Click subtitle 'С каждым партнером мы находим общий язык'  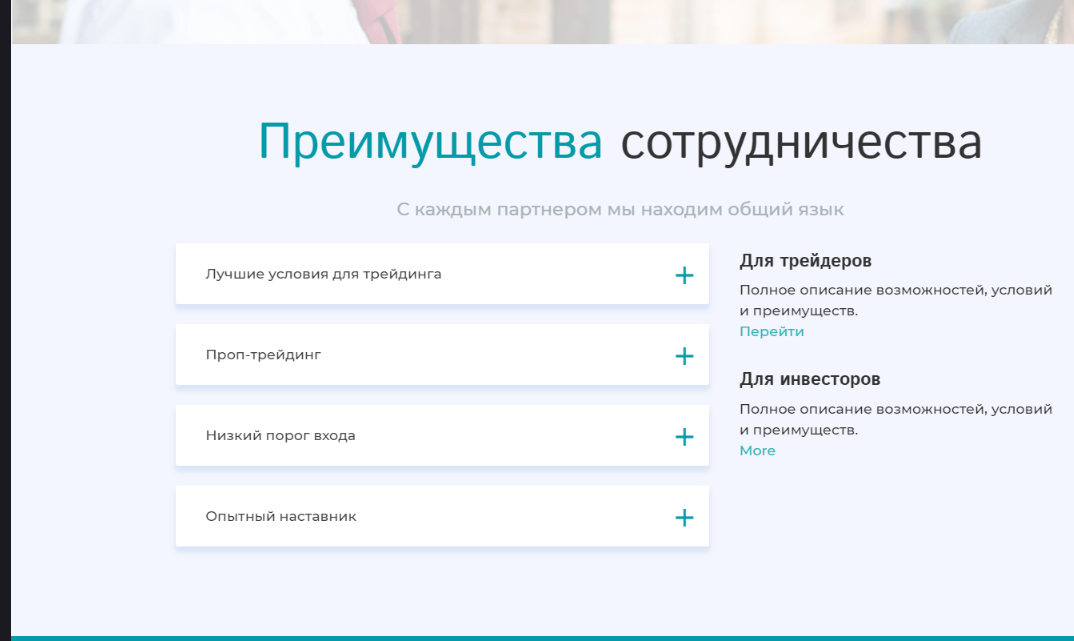coord(620,210)
